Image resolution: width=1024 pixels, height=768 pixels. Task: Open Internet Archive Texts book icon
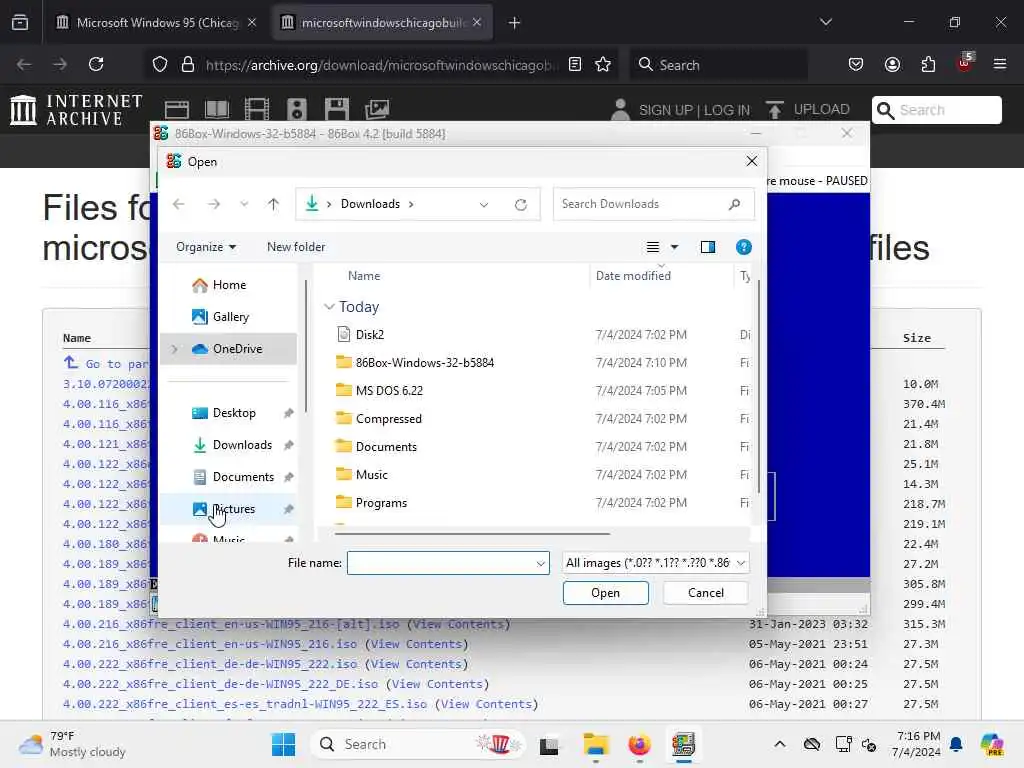tap(217, 109)
